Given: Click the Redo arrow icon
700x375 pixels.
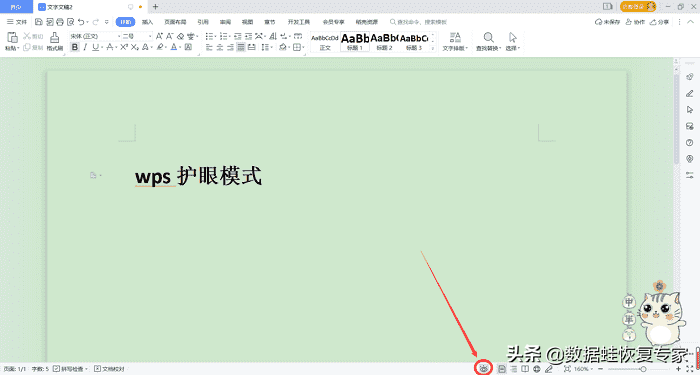Looking at the screenshot, I should click(x=95, y=21).
